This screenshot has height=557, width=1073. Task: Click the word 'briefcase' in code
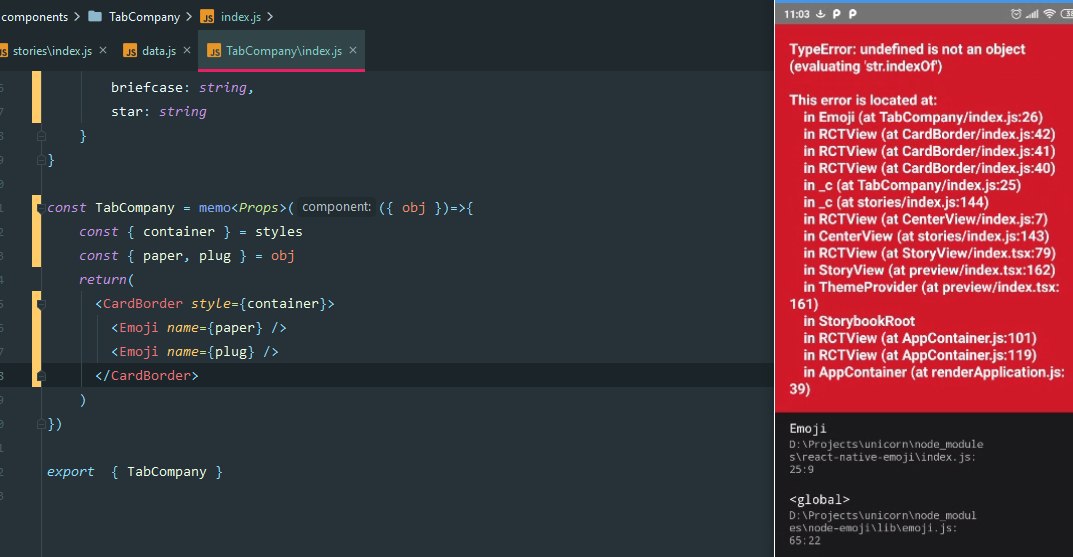tap(146, 88)
